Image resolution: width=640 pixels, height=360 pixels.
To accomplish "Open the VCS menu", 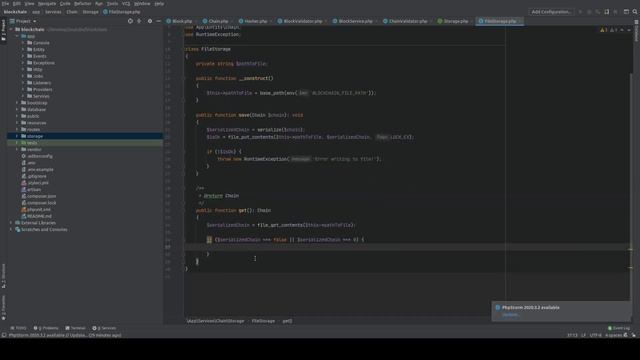I will click(x=126, y=3).
